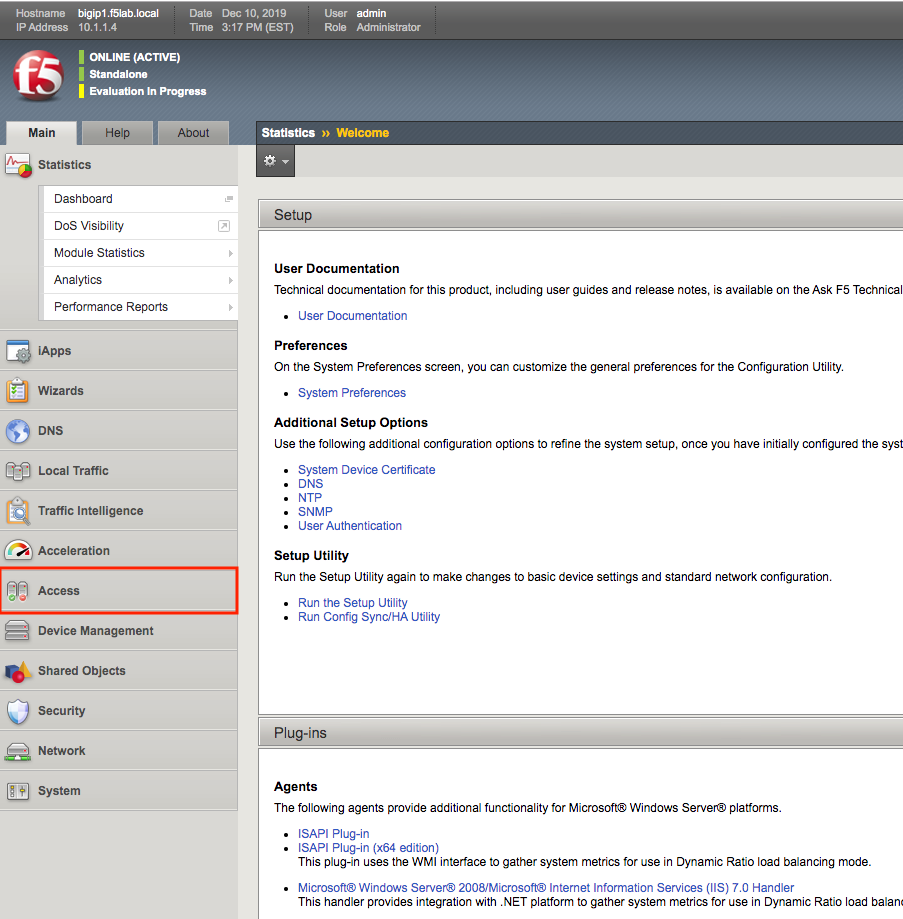Click the Wizards clipboard icon
Image resolution: width=903 pixels, height=919 pixels.
18,391
